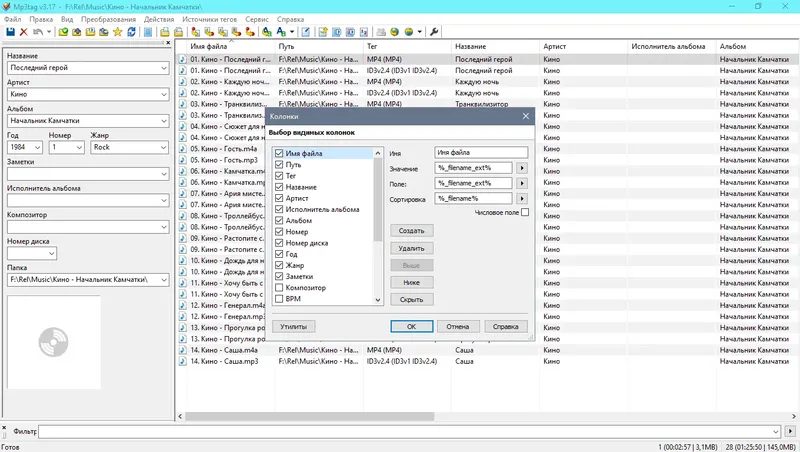Click the Фильтр input field
The image size is (800, 452).
pos(409,432)
